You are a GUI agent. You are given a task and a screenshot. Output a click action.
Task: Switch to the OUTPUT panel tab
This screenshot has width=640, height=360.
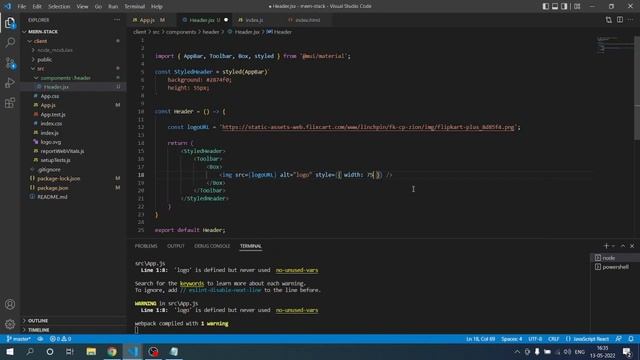click(x=176, y=246)
